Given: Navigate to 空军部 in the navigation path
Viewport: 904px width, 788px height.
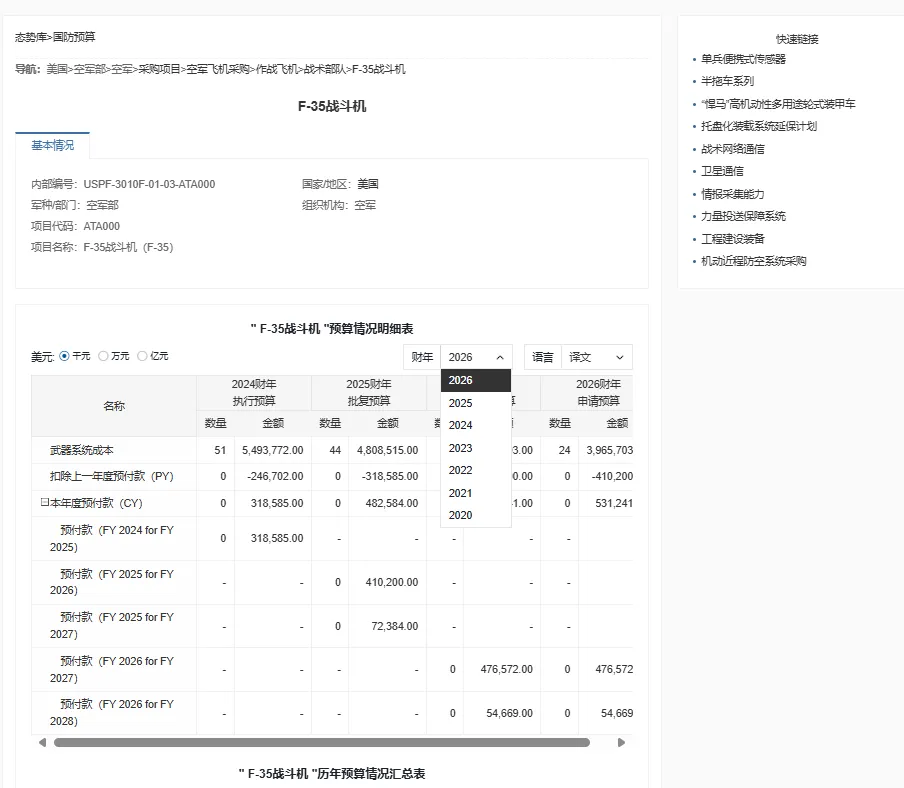Looking at the screenshot, I should 89,69.
